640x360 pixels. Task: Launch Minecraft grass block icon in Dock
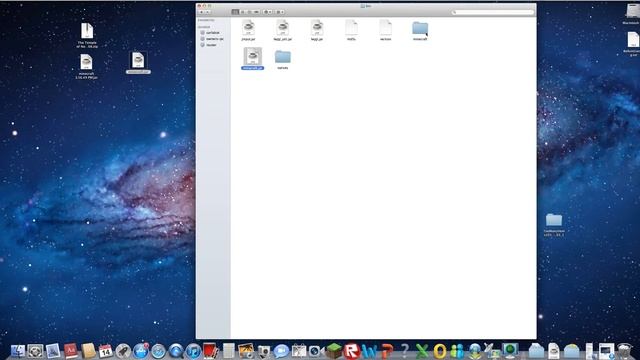[x=334, y=351]
